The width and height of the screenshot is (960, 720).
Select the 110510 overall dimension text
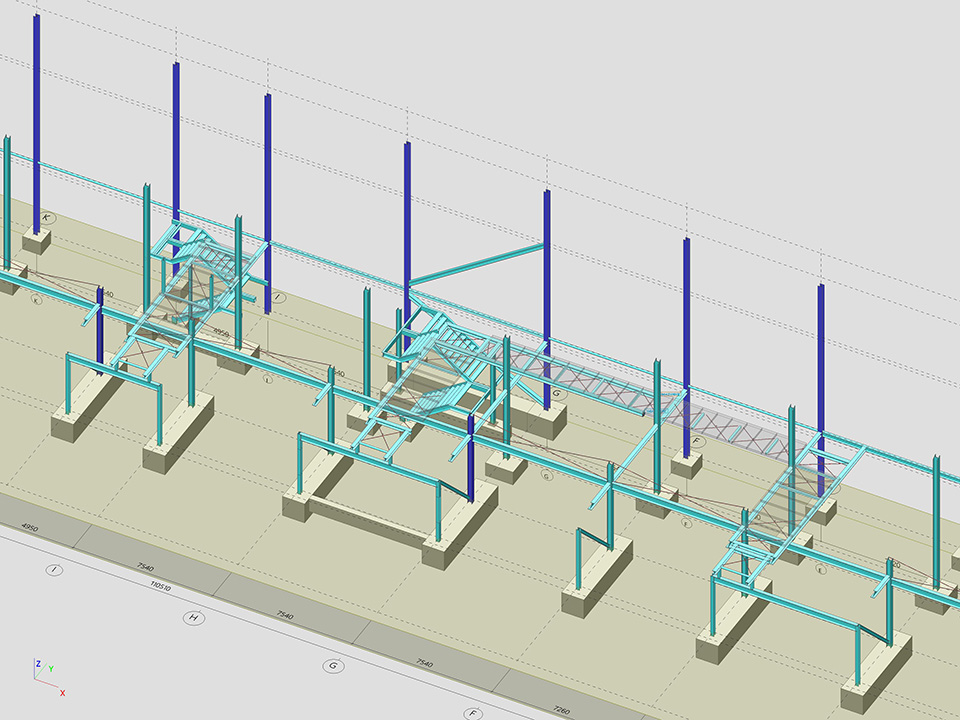pos(159,587)
